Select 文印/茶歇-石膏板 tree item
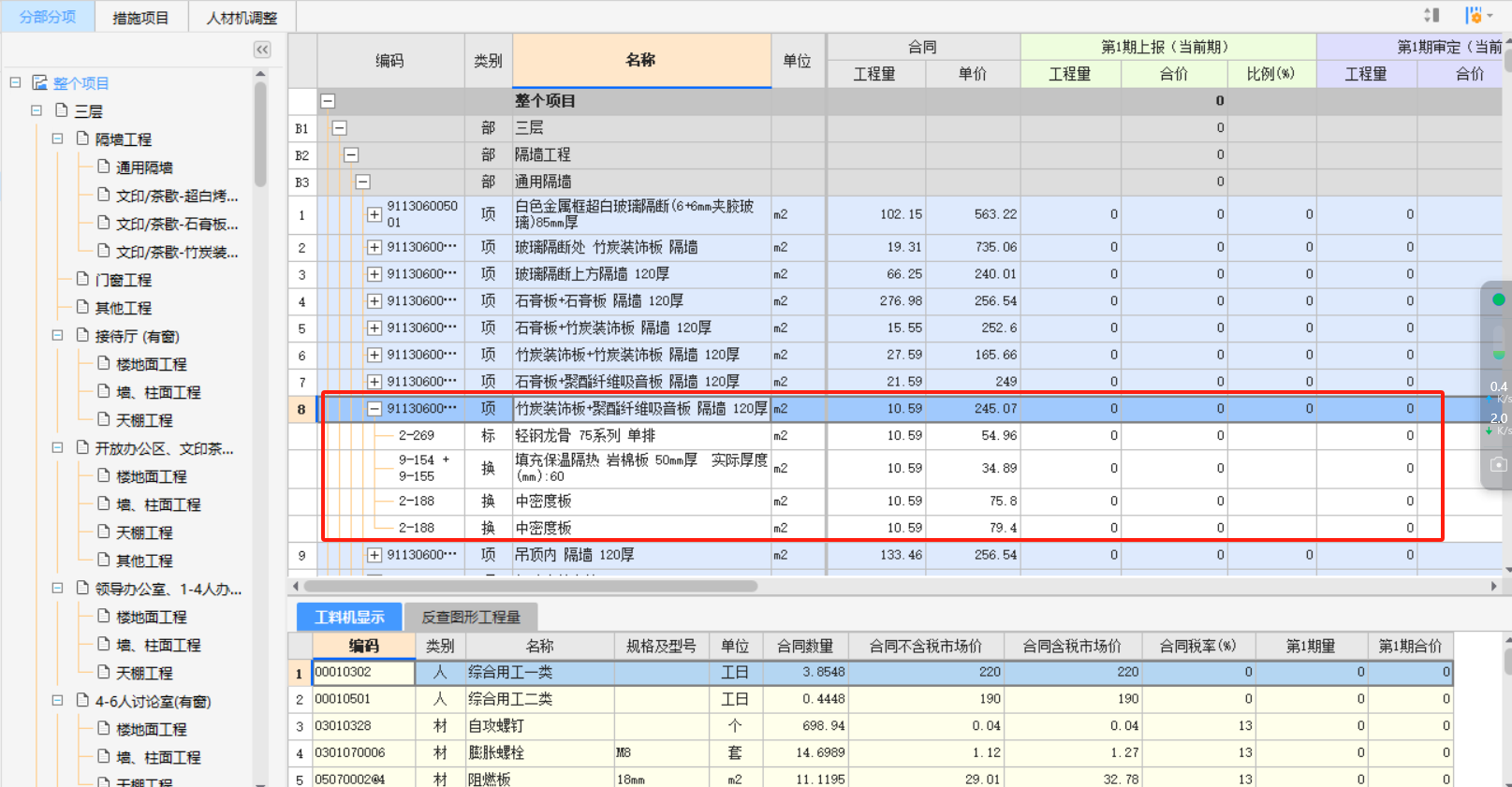Screen dimensions: 1512x787 (x=177, y=224)
